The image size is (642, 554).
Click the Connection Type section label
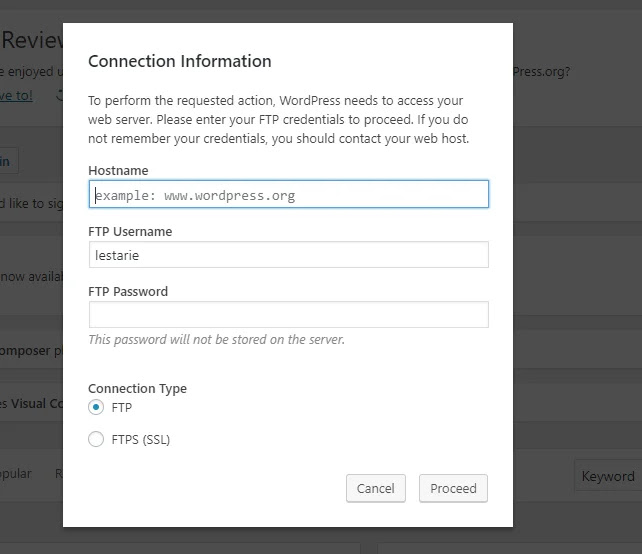137,388
